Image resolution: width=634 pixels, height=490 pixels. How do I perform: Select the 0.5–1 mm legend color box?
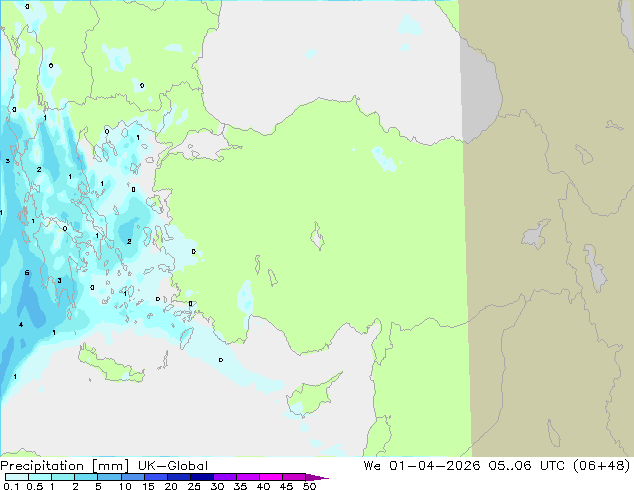point(40,477)
